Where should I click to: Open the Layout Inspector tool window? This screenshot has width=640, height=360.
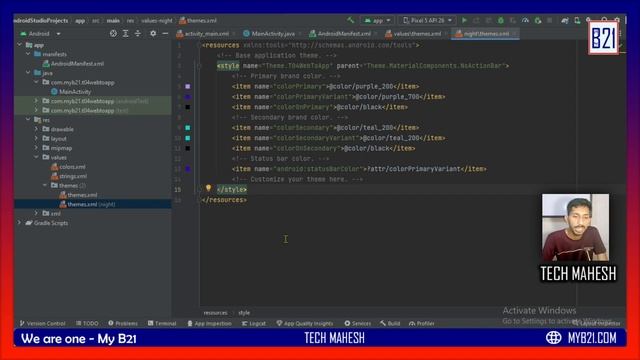tap(596, 323)
